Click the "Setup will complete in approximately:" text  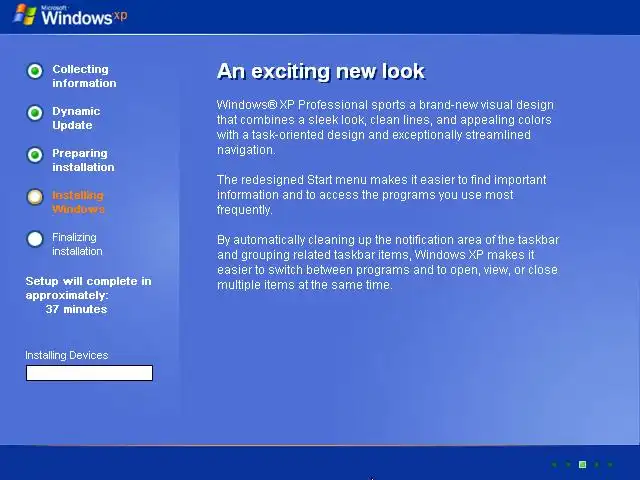point(88,288)
